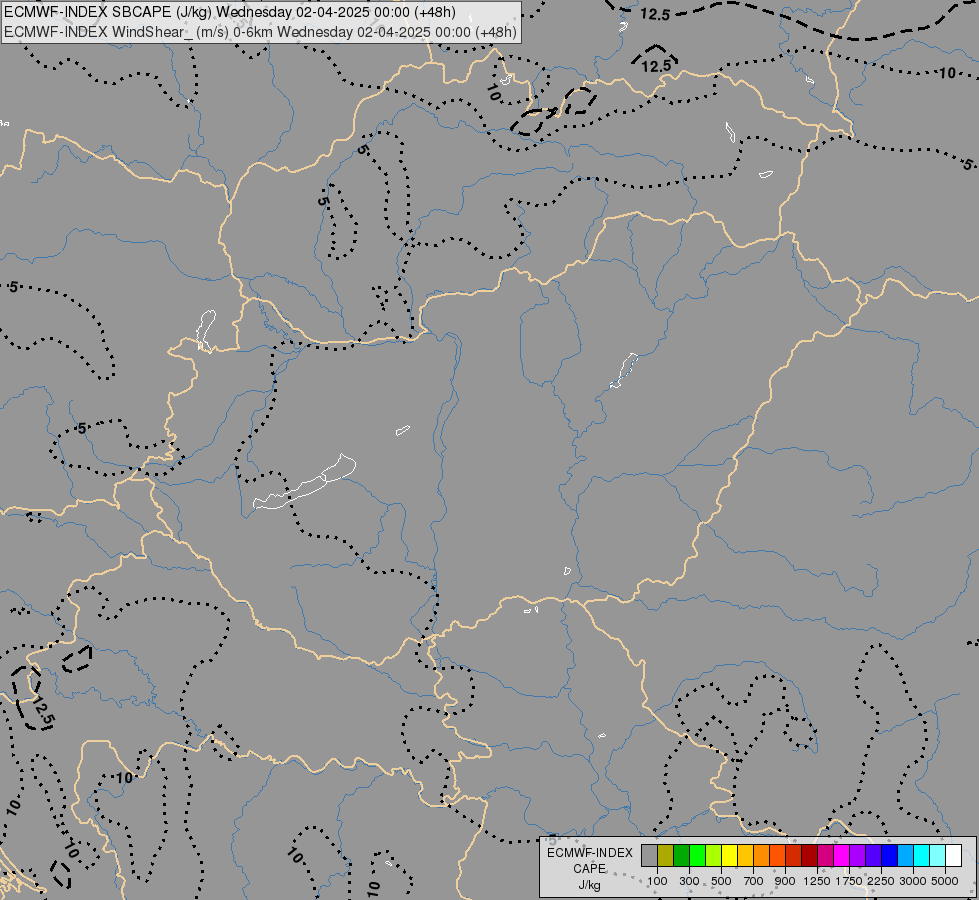Click the 100 legend value
979x900 pixels.
[x=657, y=881]
